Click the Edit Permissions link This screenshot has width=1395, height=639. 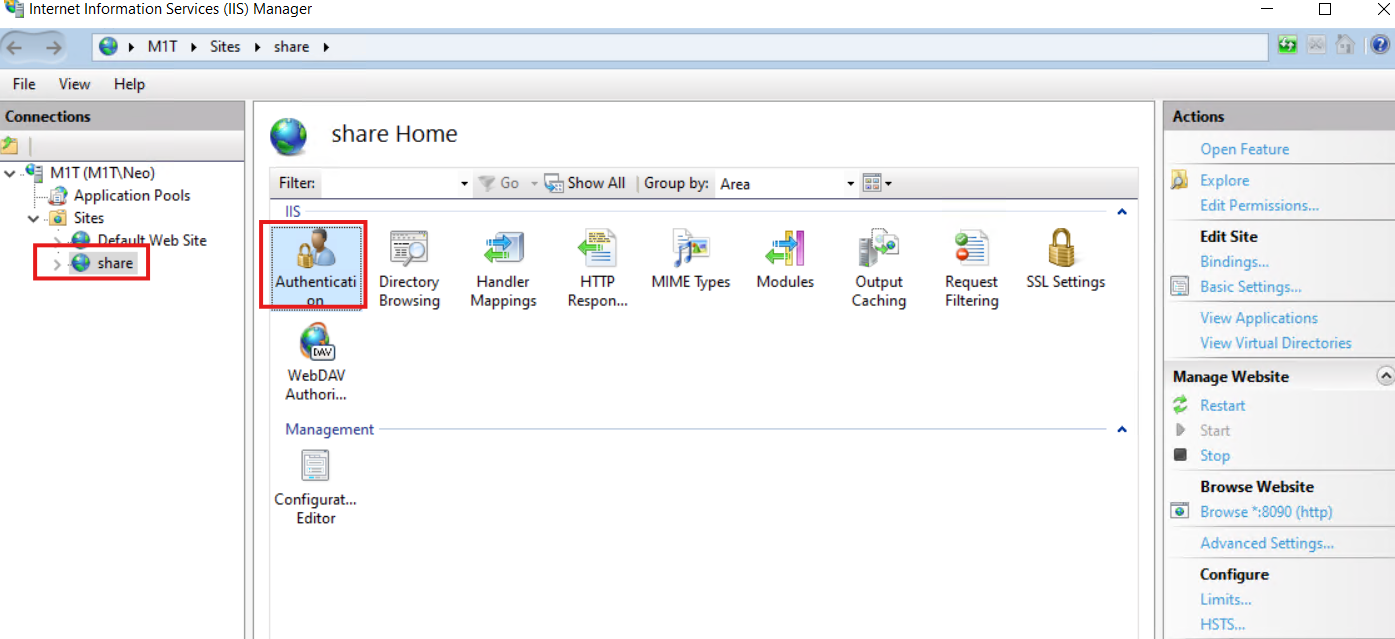pyautogui.click(x=1259, y=205)
